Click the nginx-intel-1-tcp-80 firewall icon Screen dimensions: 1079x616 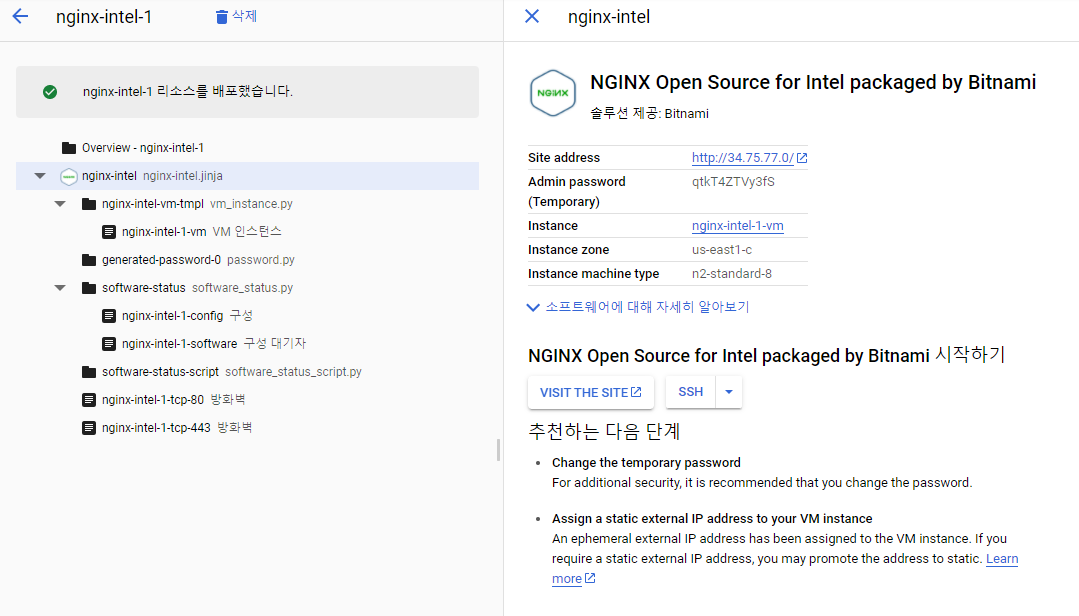[x=89, y=400]
